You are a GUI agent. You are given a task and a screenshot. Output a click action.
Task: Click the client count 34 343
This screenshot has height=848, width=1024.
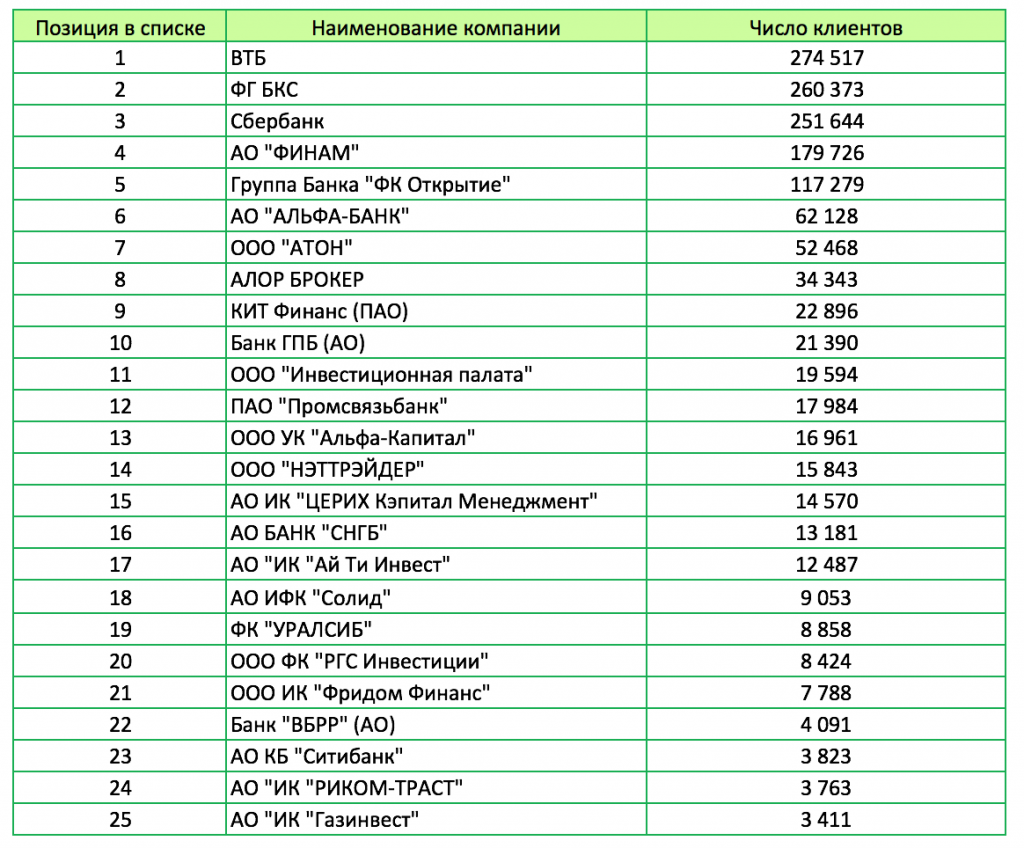click(827, 280)
